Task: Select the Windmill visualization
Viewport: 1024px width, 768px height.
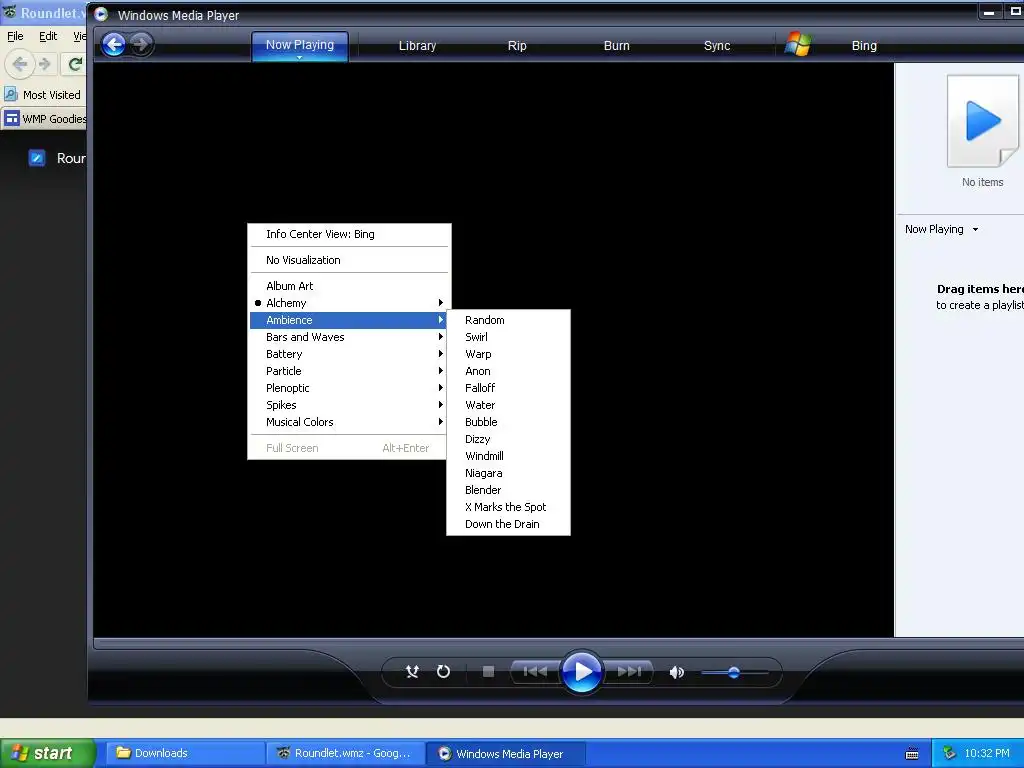Action: point(508,456)
